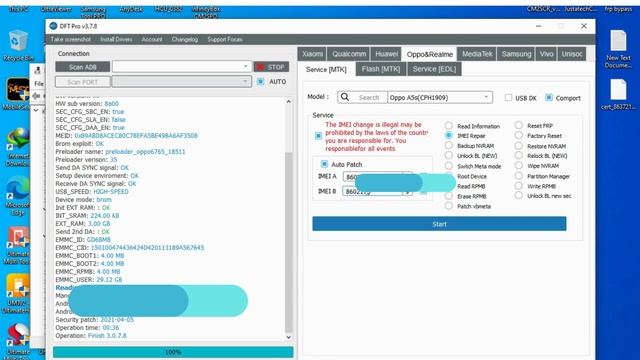
Task: Click the Scan ADB button
Action: pyautogui.click(x=82, y=67)
